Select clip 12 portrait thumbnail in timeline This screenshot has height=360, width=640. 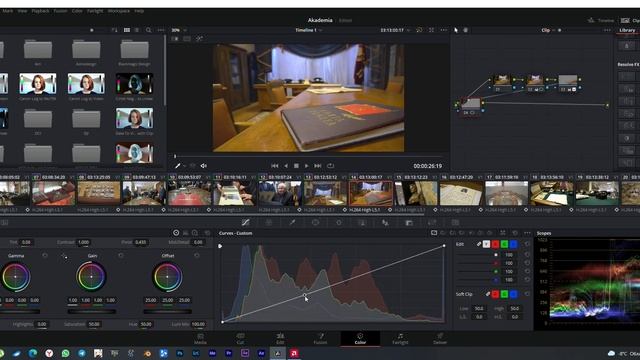coord(280,193)
